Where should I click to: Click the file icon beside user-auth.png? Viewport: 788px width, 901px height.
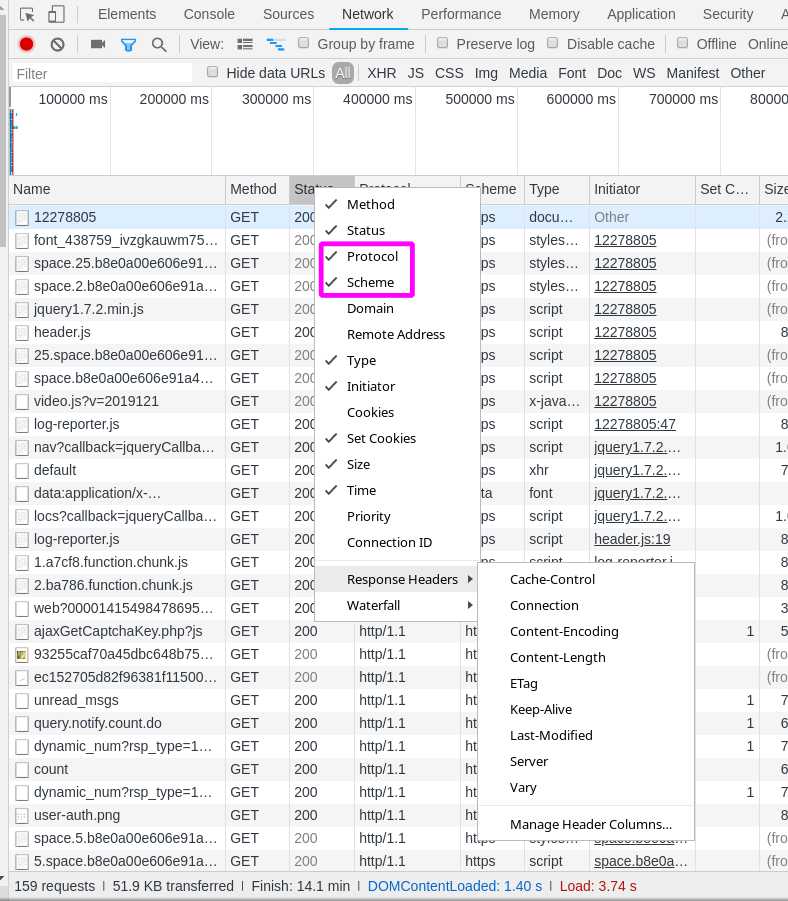[x=22, y=815]
